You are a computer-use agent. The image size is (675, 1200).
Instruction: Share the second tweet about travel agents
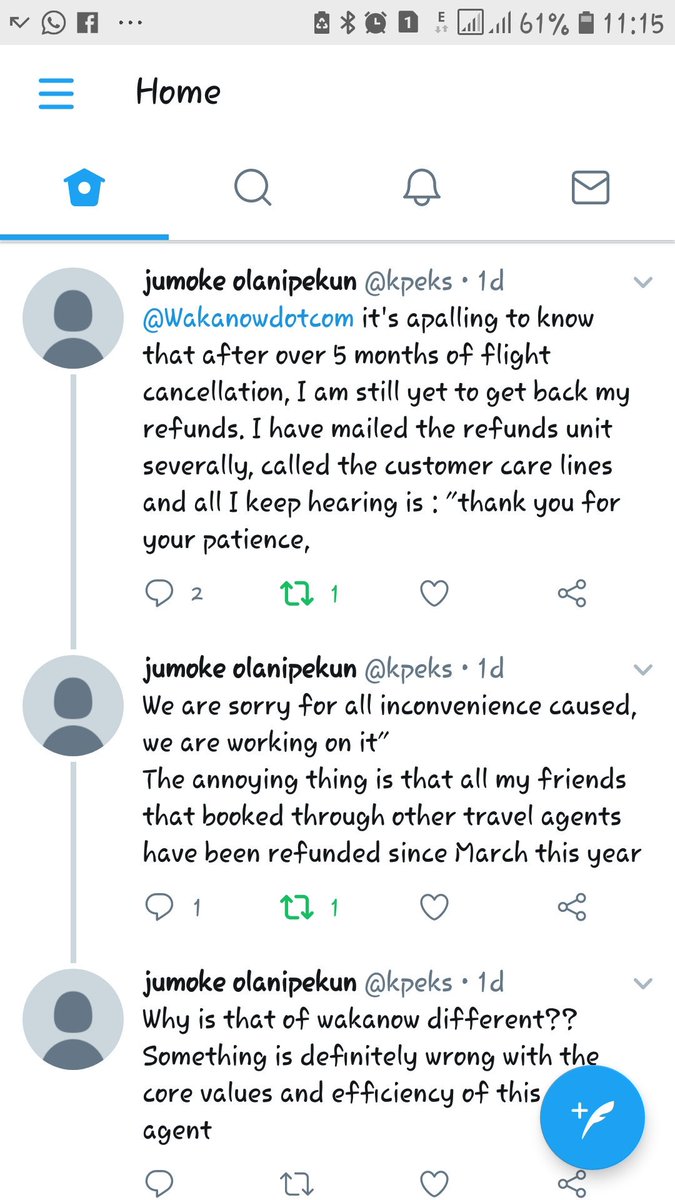click(571, 907)
